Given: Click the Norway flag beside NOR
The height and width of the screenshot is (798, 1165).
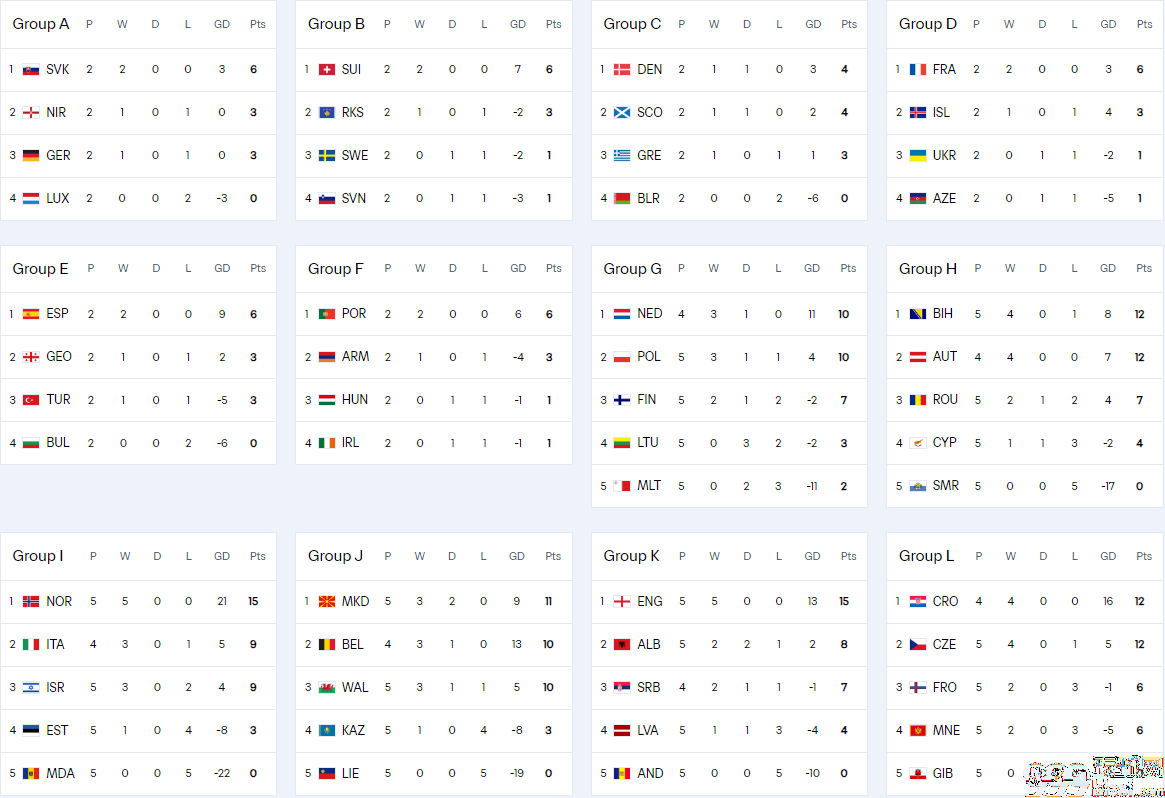Looking at the screenshot, I should pos(30,602).
